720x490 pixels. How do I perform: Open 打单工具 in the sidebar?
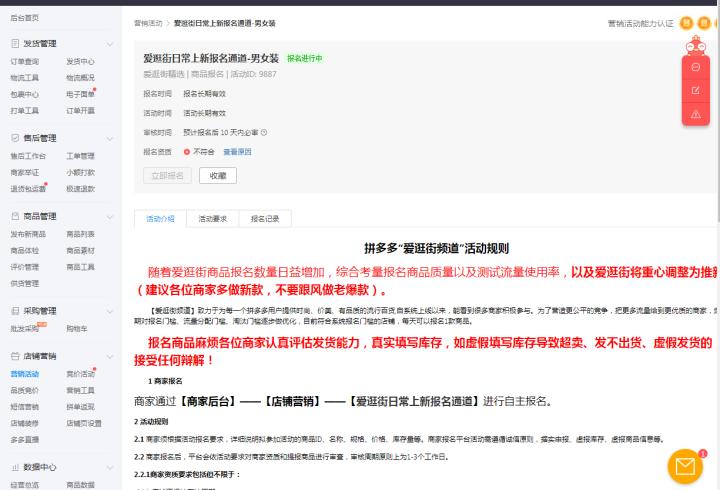(x=25, y=111)
